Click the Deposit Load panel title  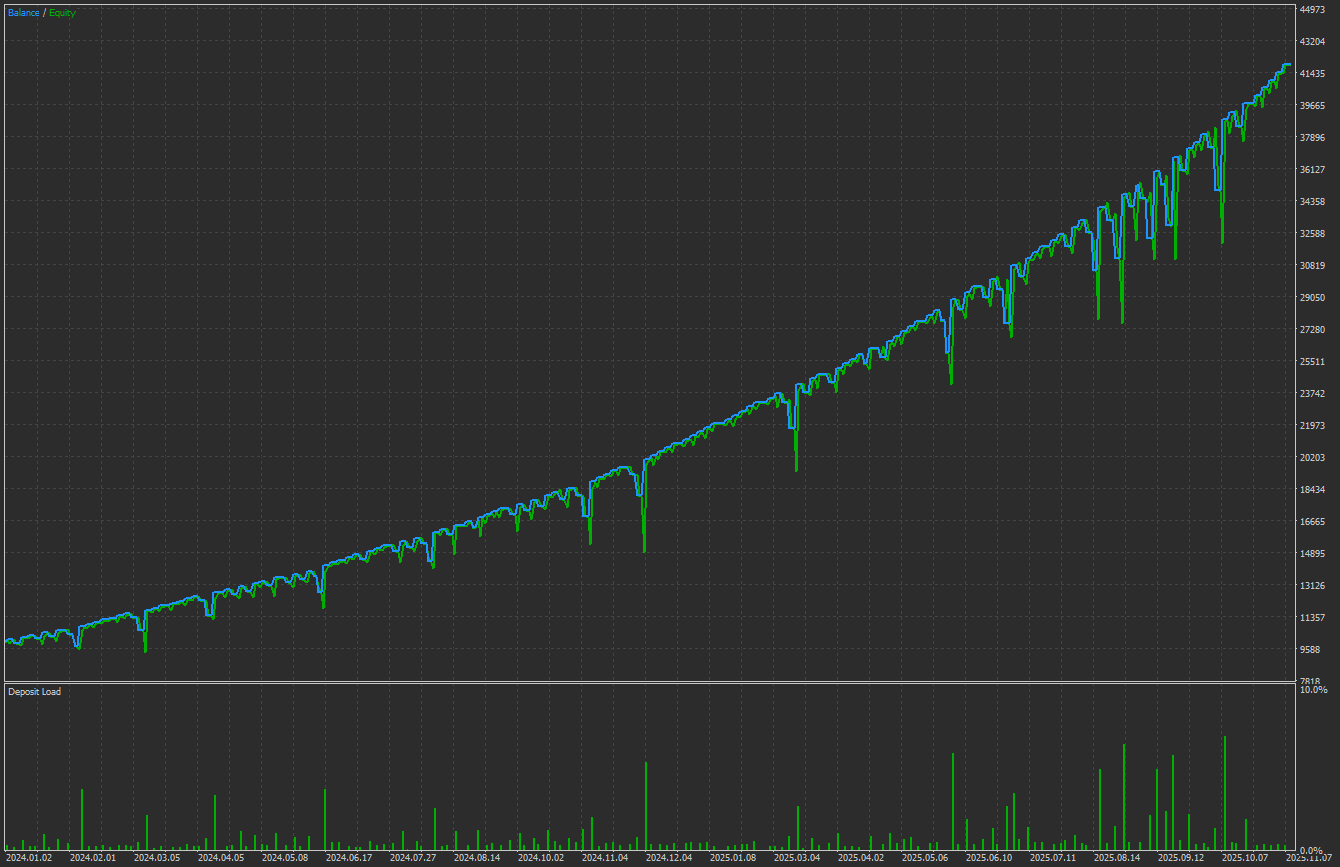point(34,692)
